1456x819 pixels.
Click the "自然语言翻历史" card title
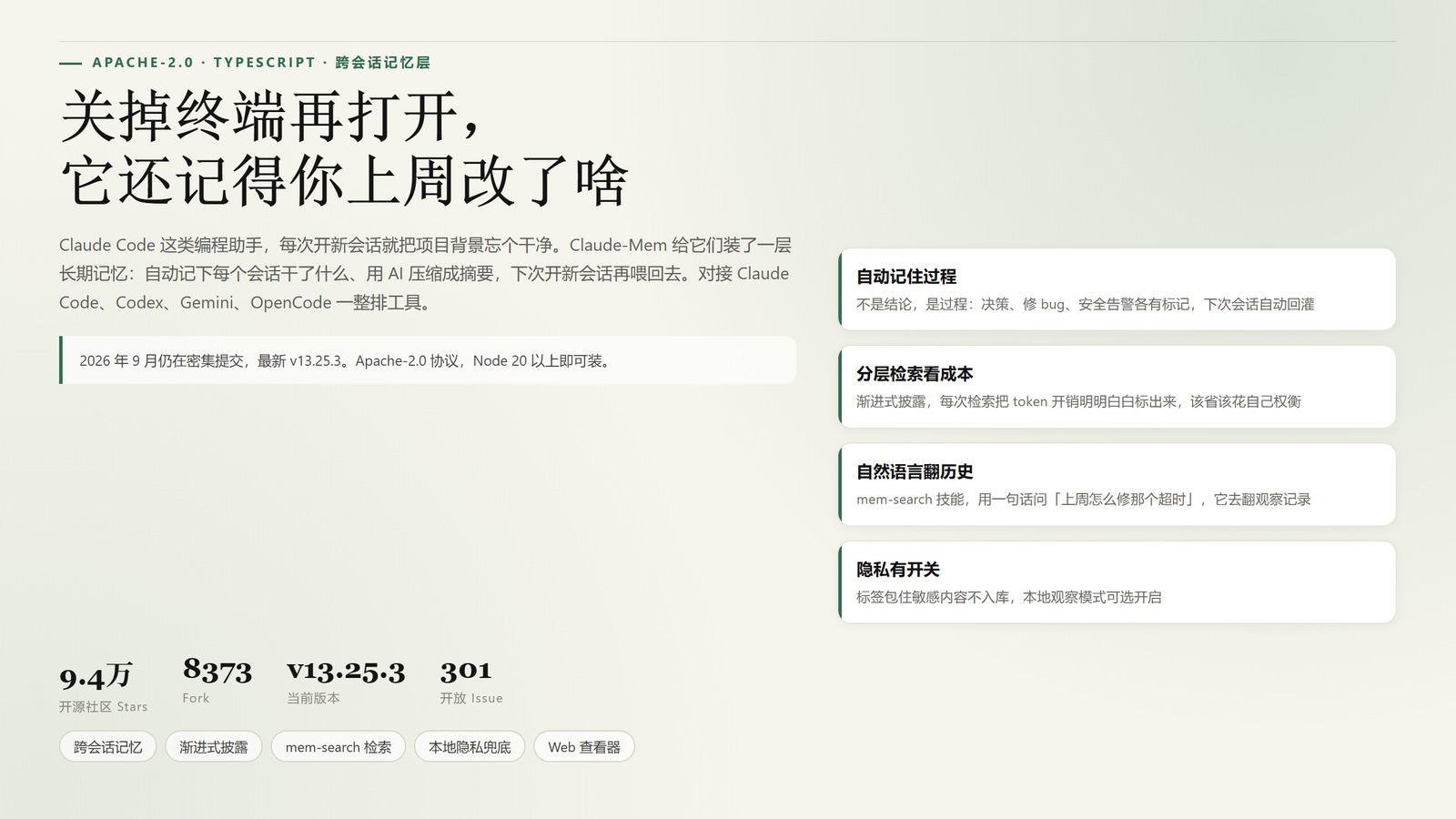click(x=915, y=471)
